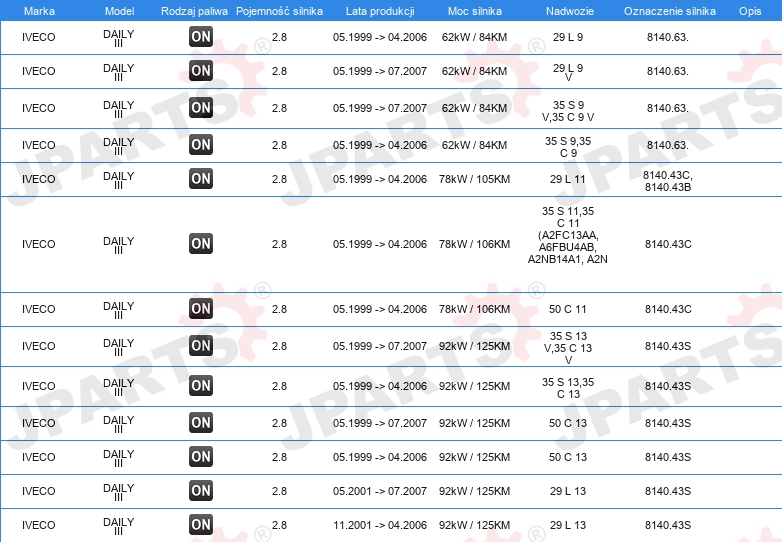Select the body cell listing A2FC13AA, A6FBU4AB

(x=568, y=235)
